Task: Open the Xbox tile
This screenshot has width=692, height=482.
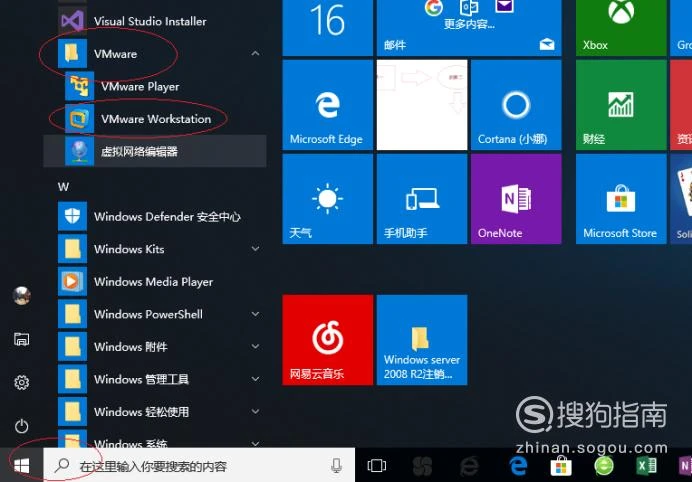Action: tap(621, 28)
